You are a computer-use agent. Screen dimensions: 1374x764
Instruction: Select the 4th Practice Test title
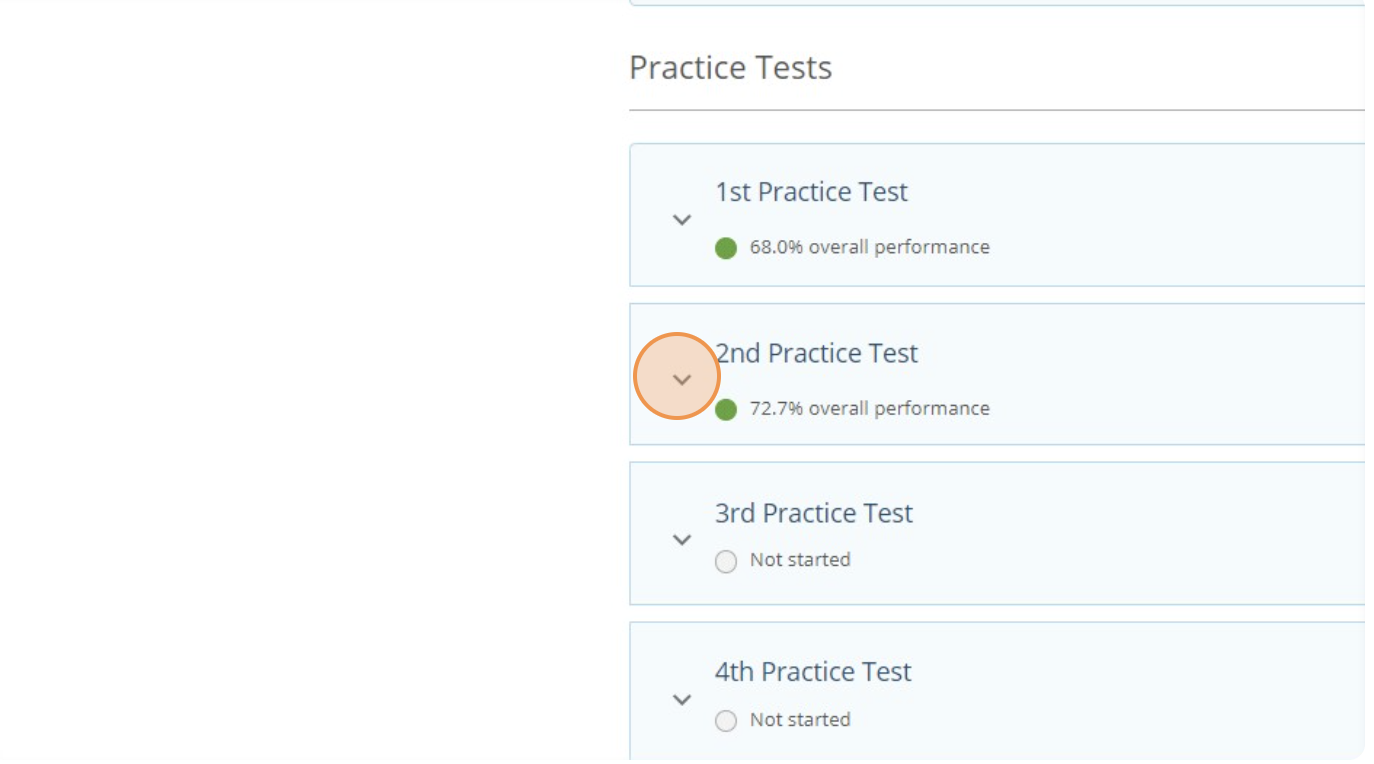tap(812, 672)
